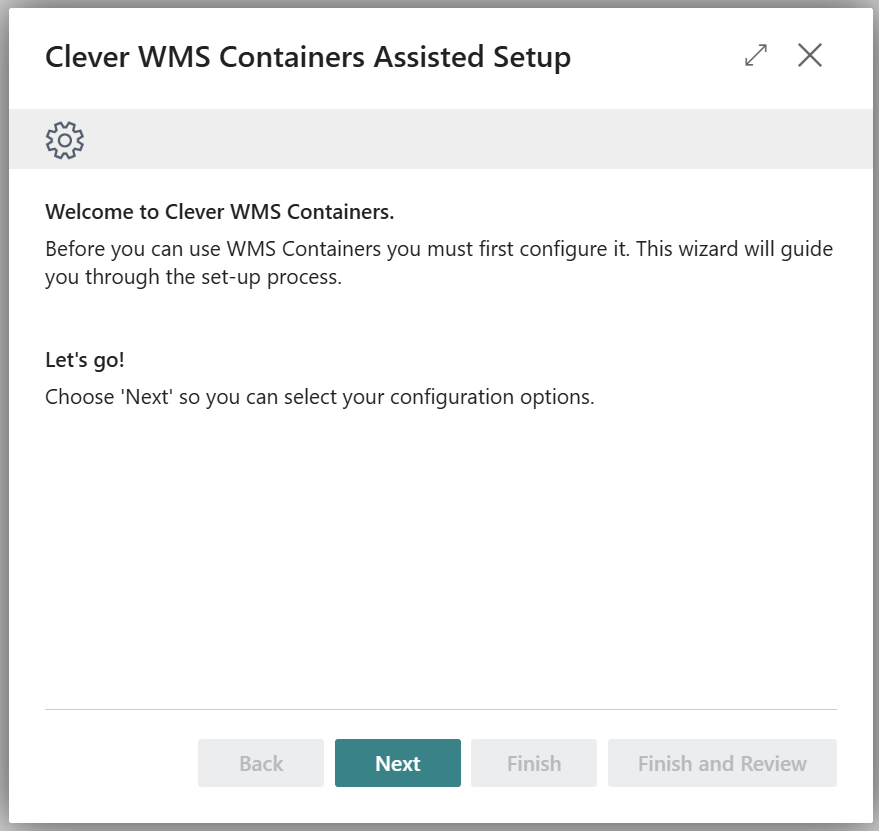This screenshot has height=831, width=879.
Task: Click the quoted word 'Next' in the instructions
Action: pyautogui.click(x=148, y=397)
